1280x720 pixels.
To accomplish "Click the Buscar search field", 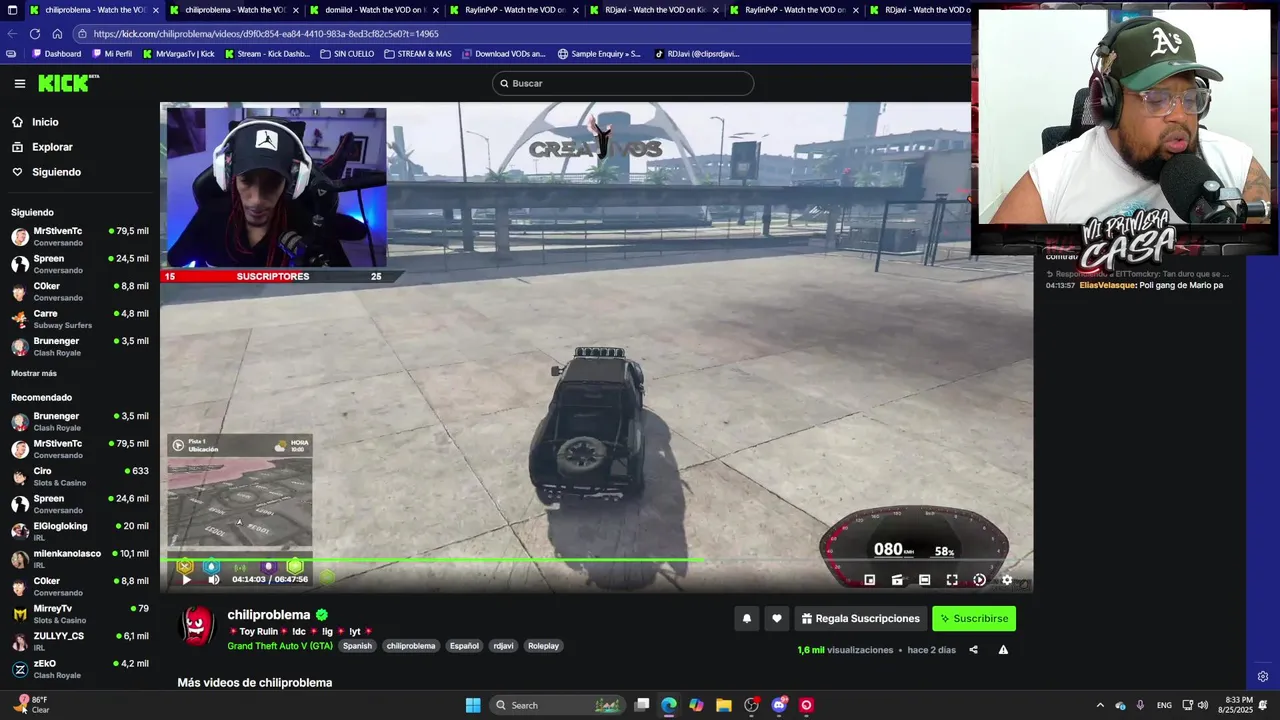I will tap(623, 83).
